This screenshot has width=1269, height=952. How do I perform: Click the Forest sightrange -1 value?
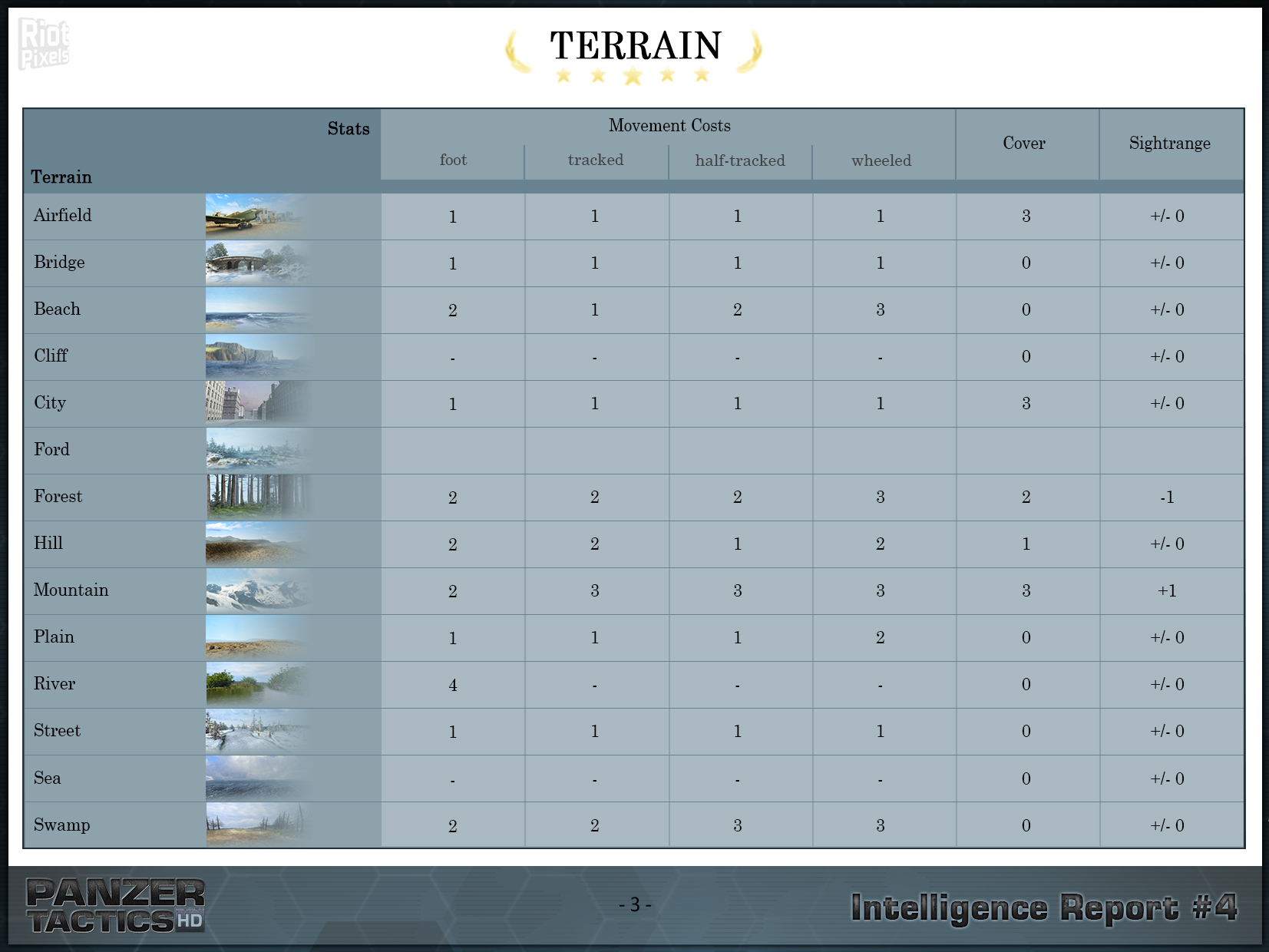pos(1167,497)
